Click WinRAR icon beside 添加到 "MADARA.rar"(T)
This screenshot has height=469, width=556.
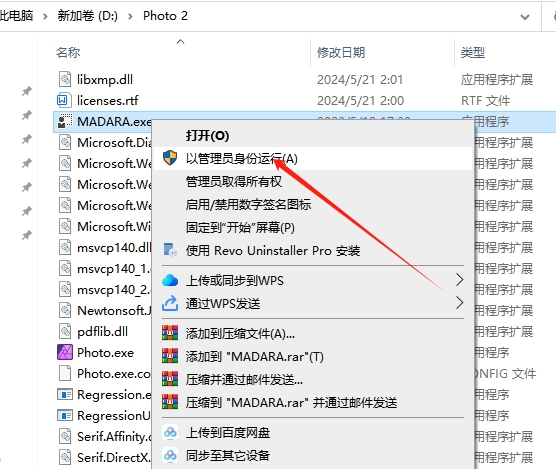[170, 356]
